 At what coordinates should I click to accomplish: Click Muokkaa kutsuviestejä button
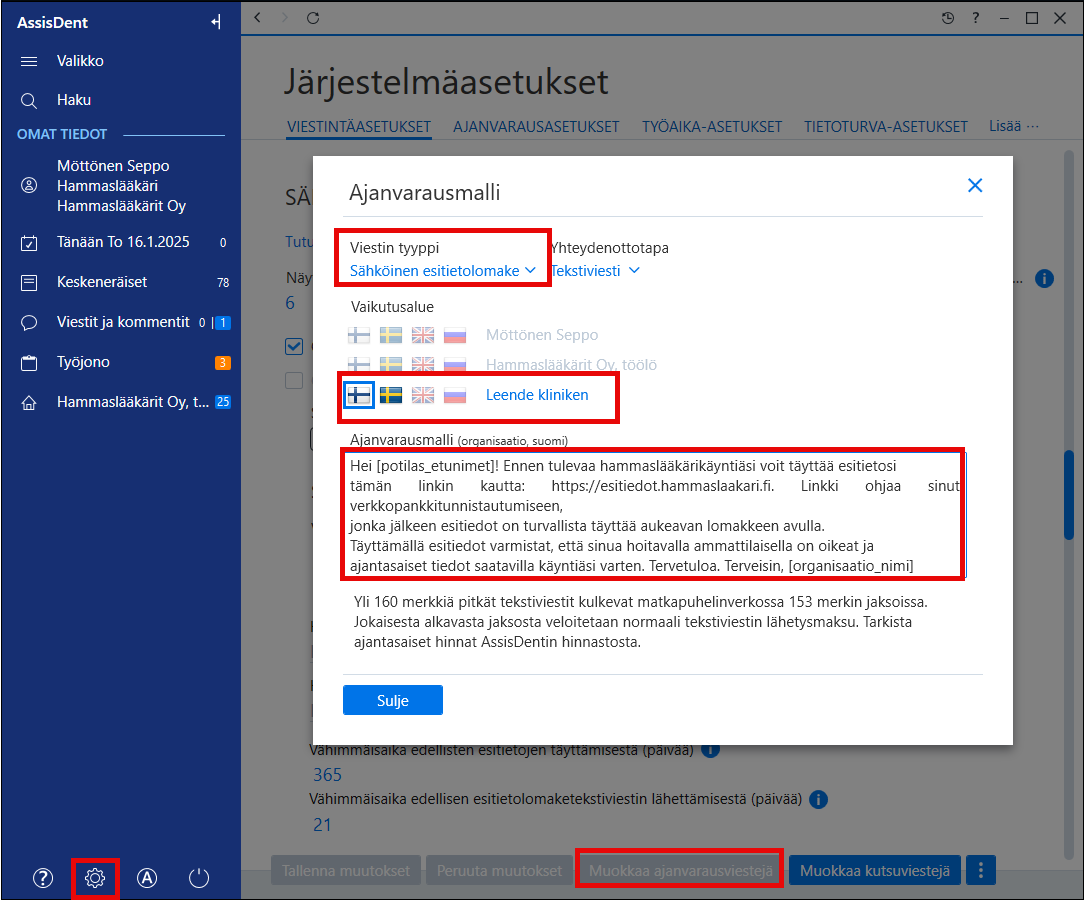[875, 871]
